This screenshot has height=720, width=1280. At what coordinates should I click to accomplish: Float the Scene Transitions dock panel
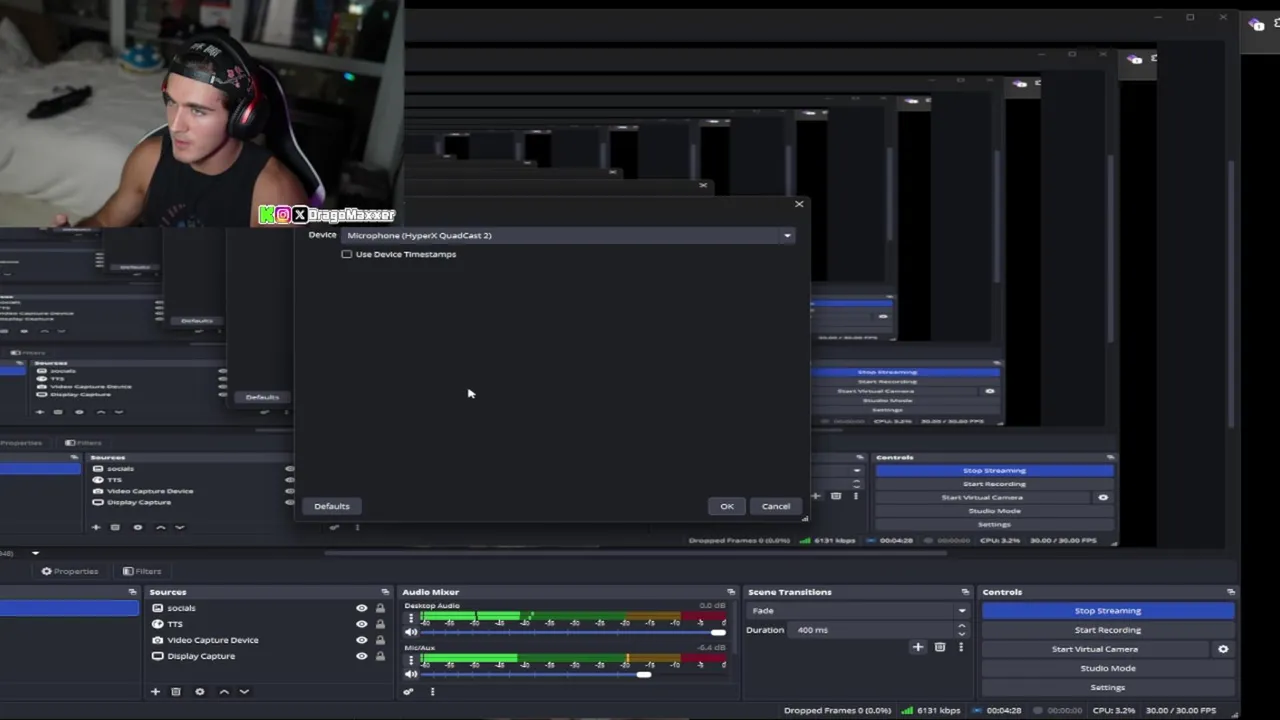[x=965, y=592]
